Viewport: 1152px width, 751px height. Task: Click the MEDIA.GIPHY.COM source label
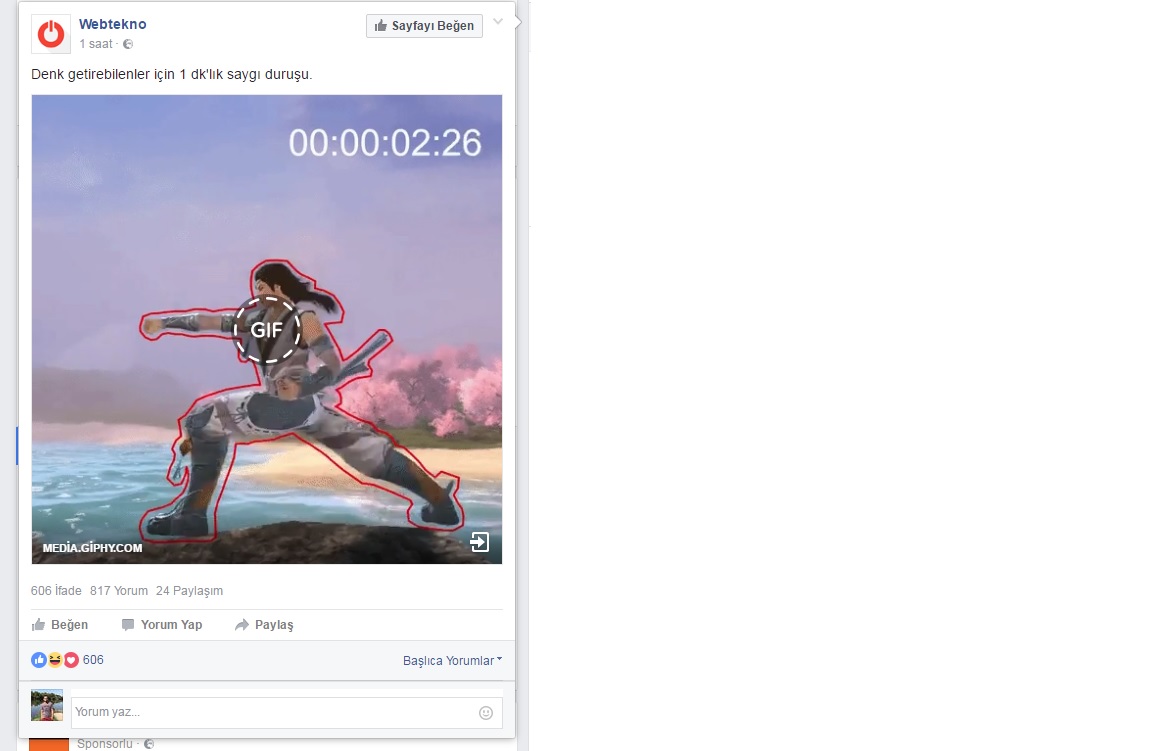point(93,547)
